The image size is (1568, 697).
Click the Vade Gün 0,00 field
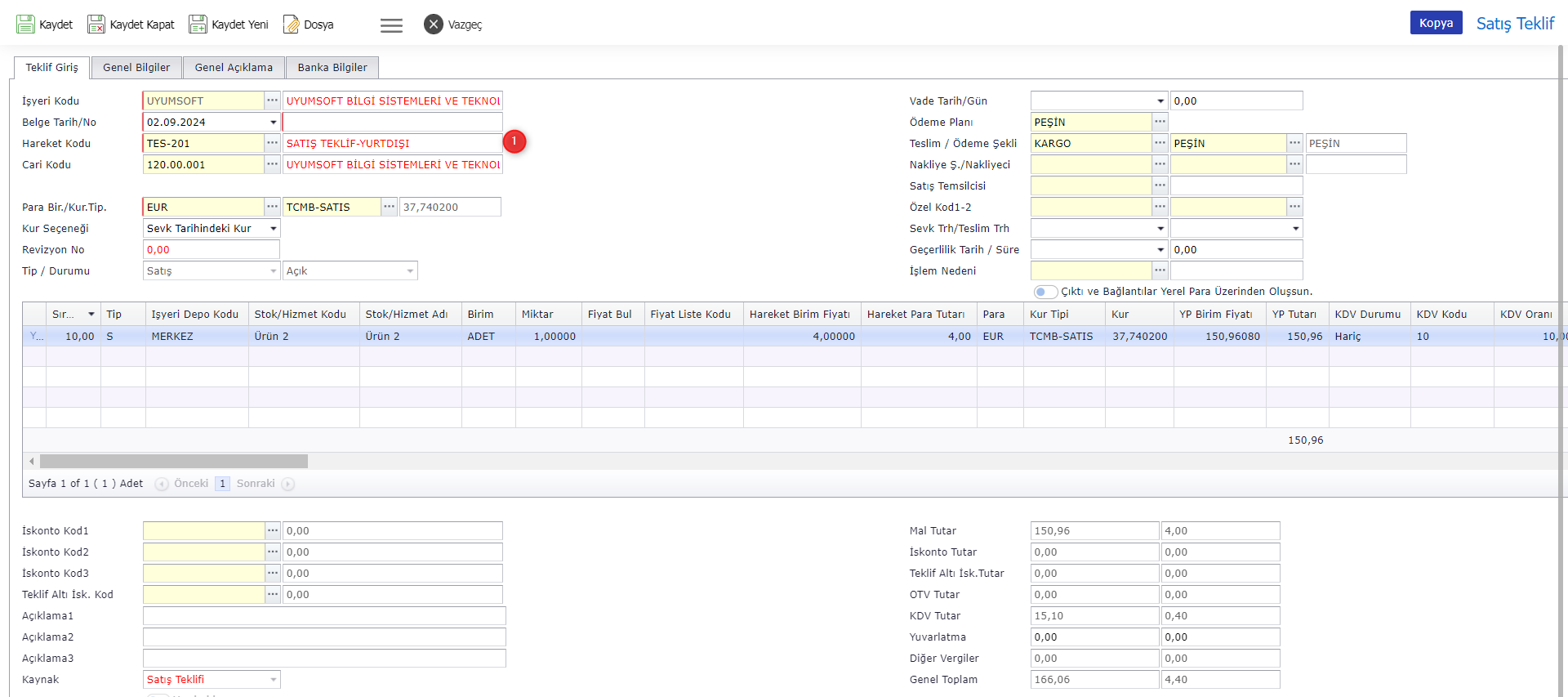(1236, 101)
